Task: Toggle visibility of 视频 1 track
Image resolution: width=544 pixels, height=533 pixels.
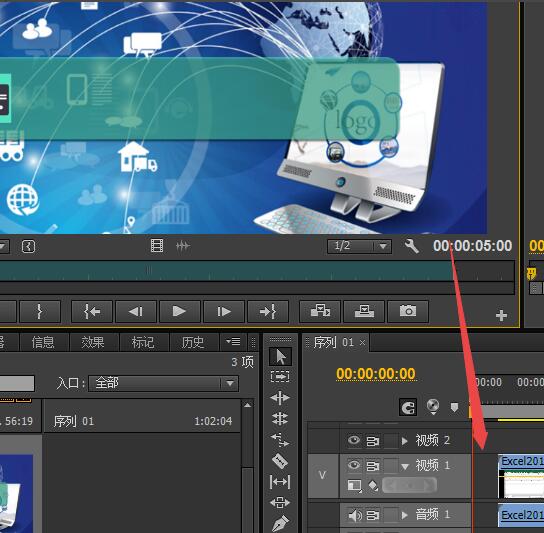Action: (354, 464)
